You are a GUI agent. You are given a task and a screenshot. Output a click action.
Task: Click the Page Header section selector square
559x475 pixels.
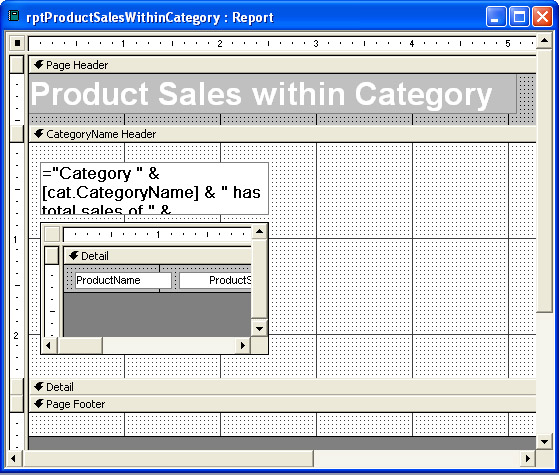click(x=16, y=65)
